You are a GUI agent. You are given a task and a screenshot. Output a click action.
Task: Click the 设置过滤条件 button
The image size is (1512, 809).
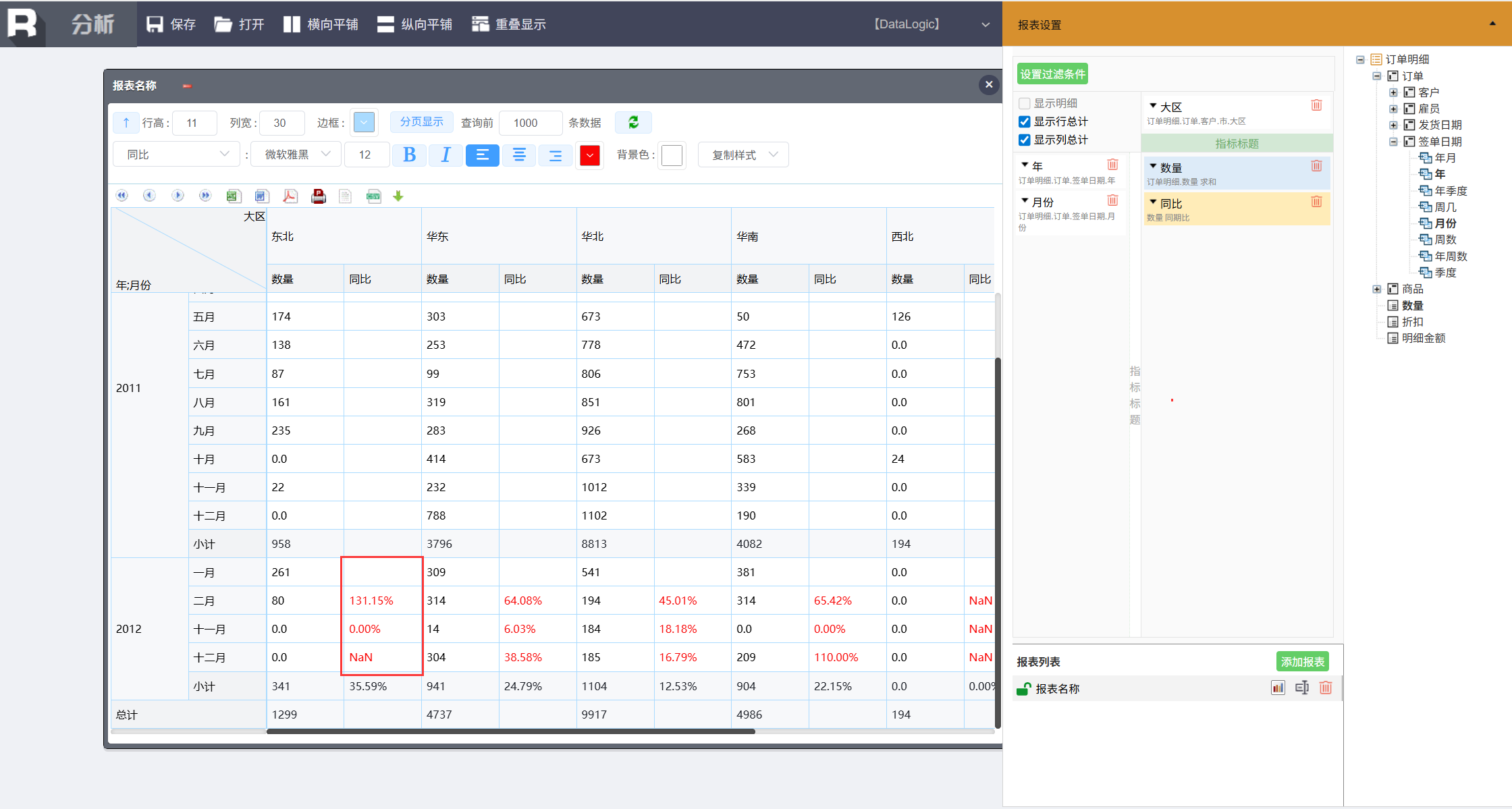pyautogui.click(x=1052, y=74)
